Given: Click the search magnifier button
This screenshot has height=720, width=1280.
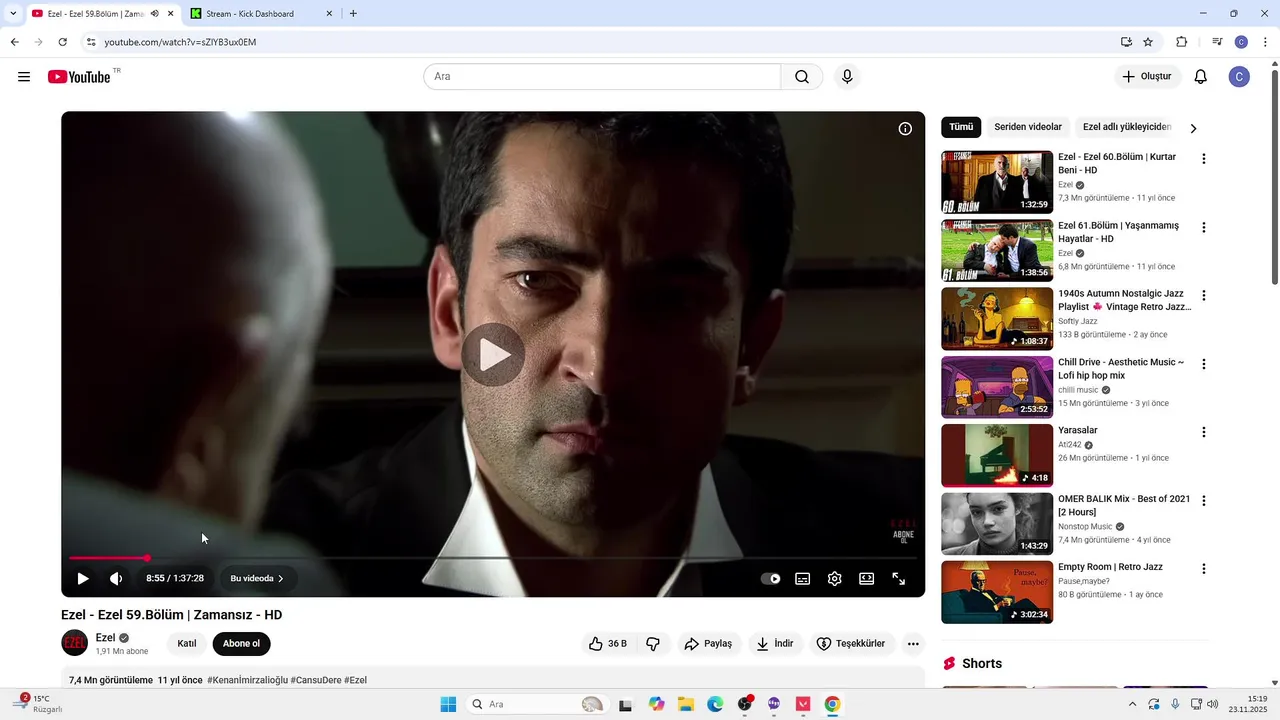Looking at the screenshot, I should [x=802, y=77].
